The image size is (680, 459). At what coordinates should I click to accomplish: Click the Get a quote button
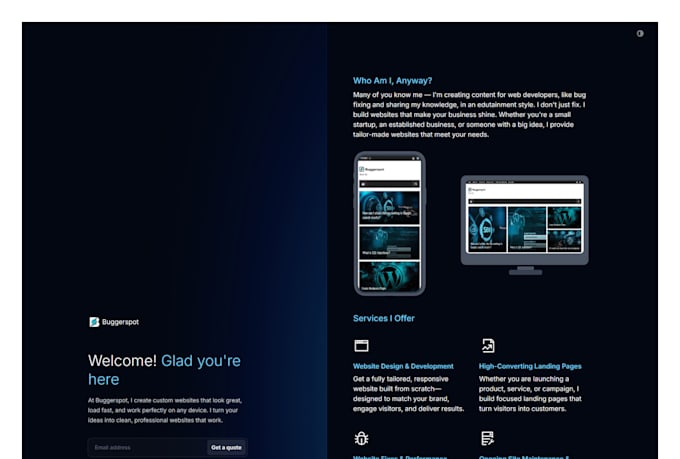(226, 447)
